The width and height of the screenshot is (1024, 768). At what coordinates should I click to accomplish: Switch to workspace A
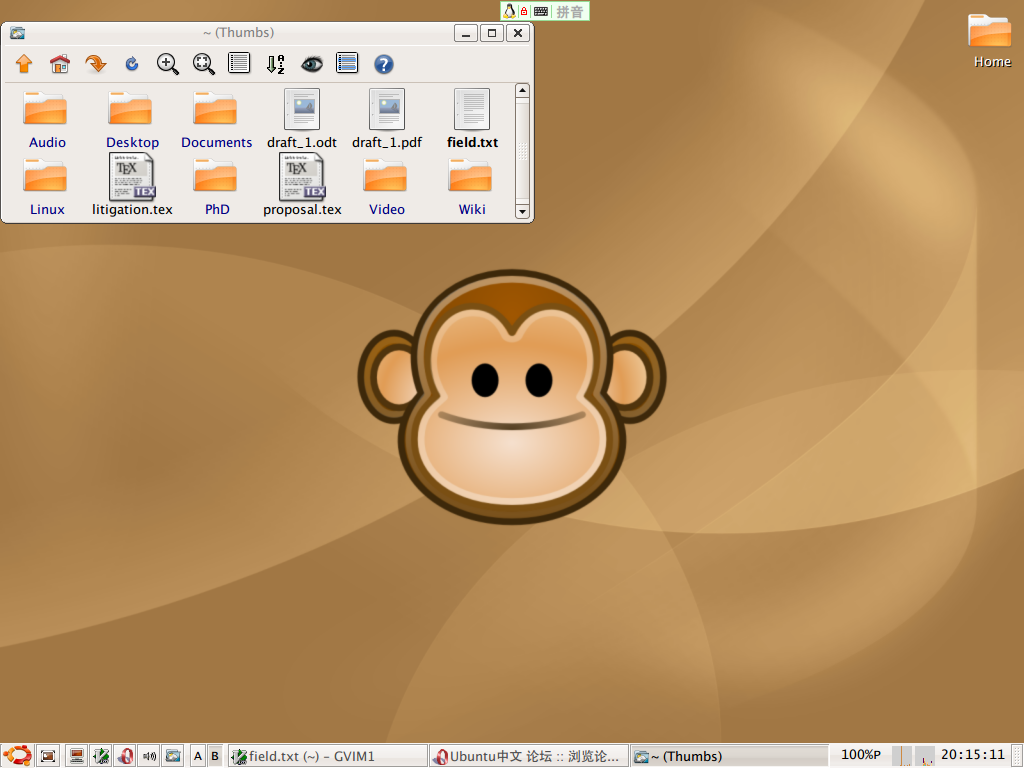[x=198, y=756]
